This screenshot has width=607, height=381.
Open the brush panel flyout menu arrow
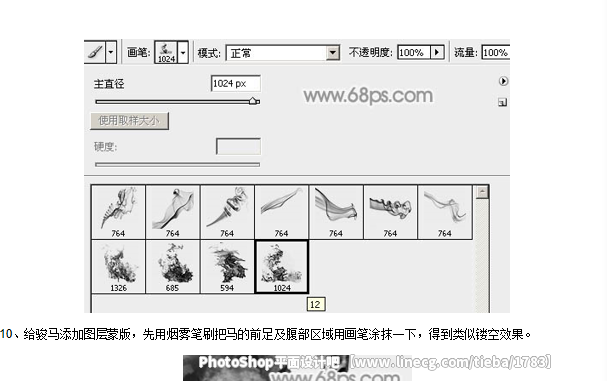[503, 81]
